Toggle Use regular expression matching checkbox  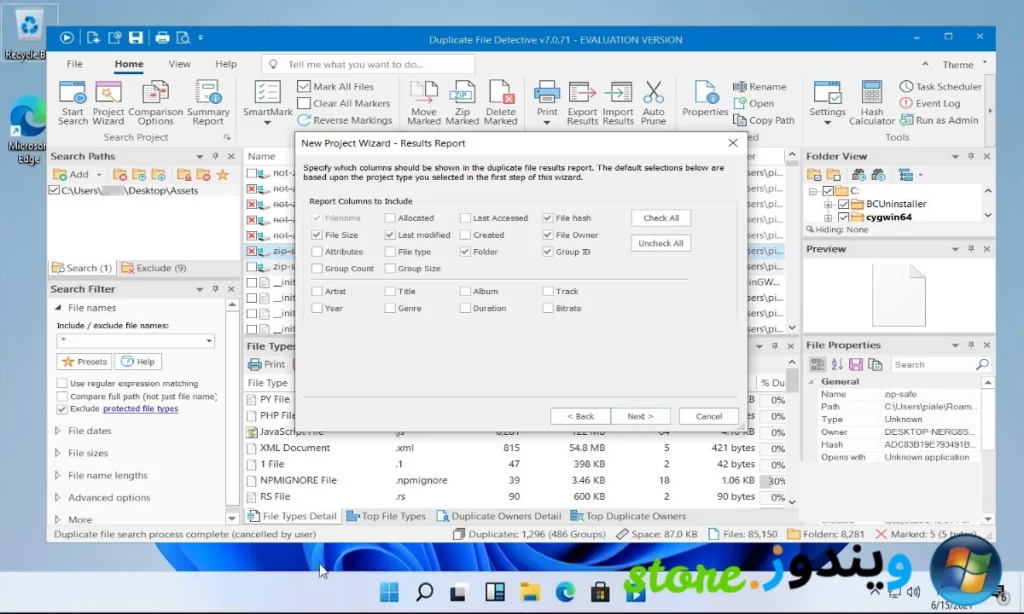tap(63, 383)
